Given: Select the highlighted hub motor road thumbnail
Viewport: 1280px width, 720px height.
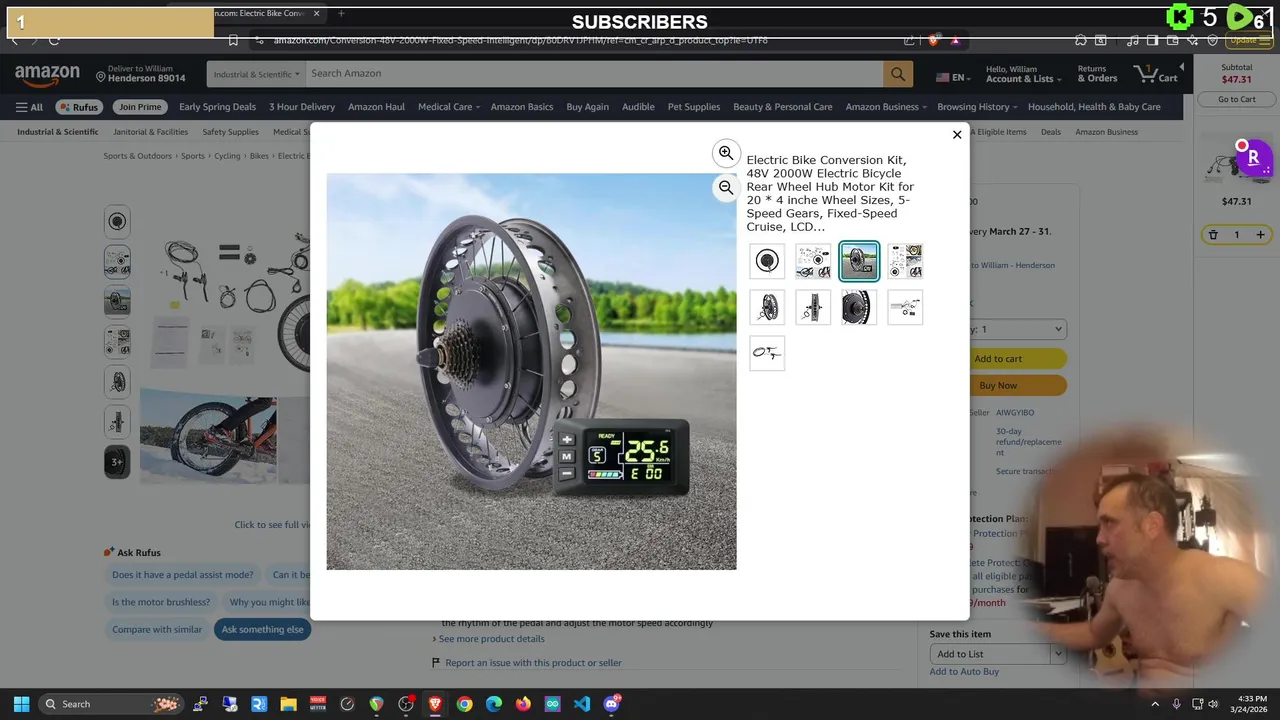Looking at the screenshot, I should (859, 261).
